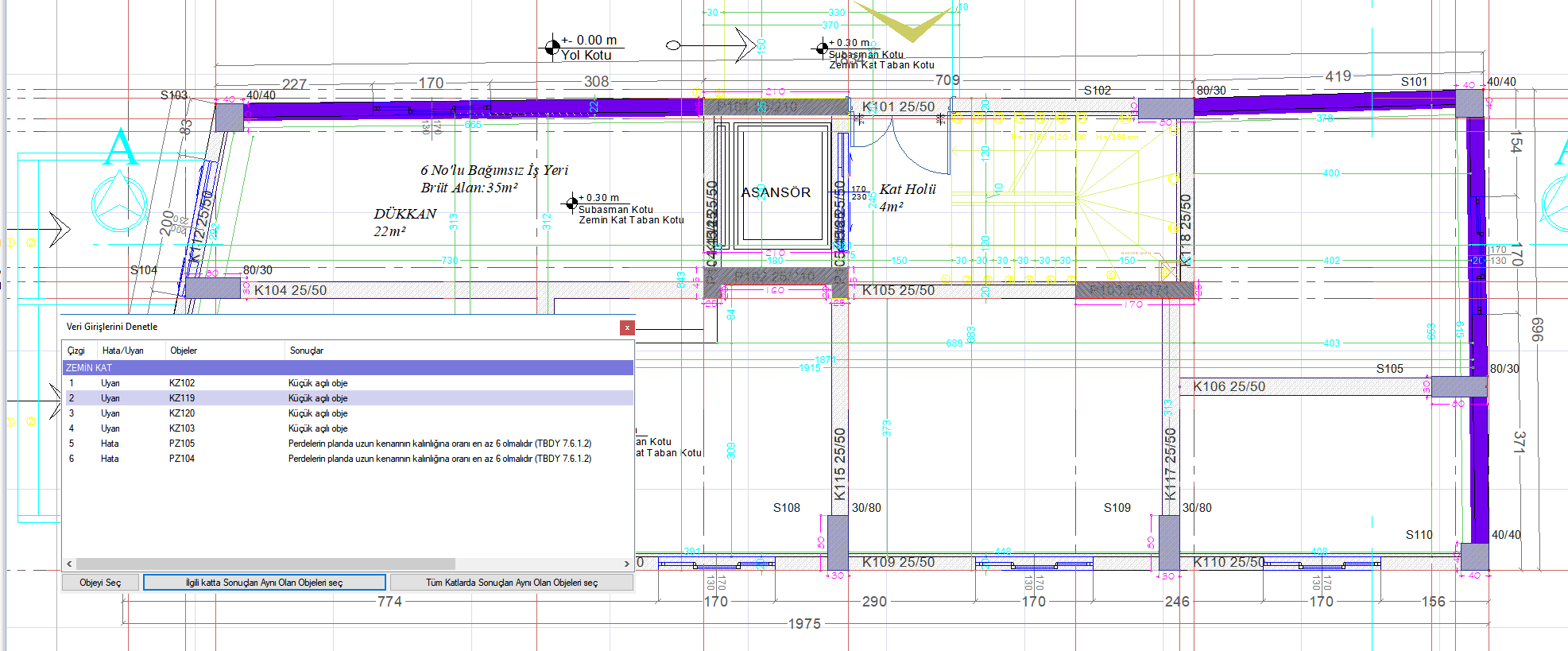Screen dimensions: 1568x651
Task: Click the K105 25/50 beam label
Action: (x=899, y=291)
